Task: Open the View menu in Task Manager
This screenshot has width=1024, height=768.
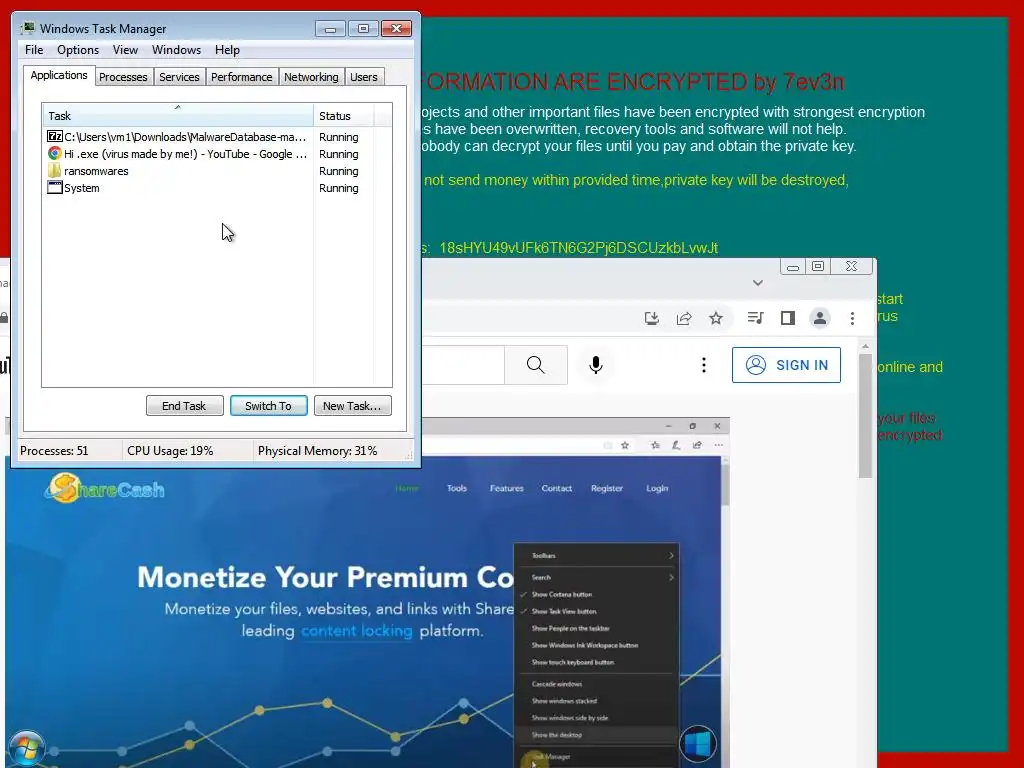Action: pos(125,50)
